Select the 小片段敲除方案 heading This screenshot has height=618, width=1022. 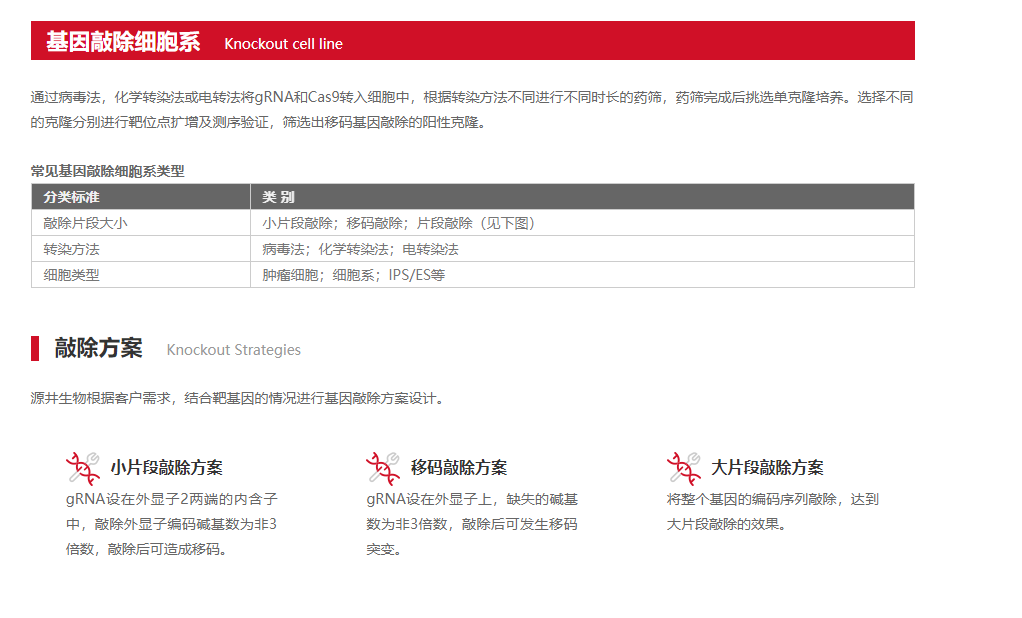166,467
